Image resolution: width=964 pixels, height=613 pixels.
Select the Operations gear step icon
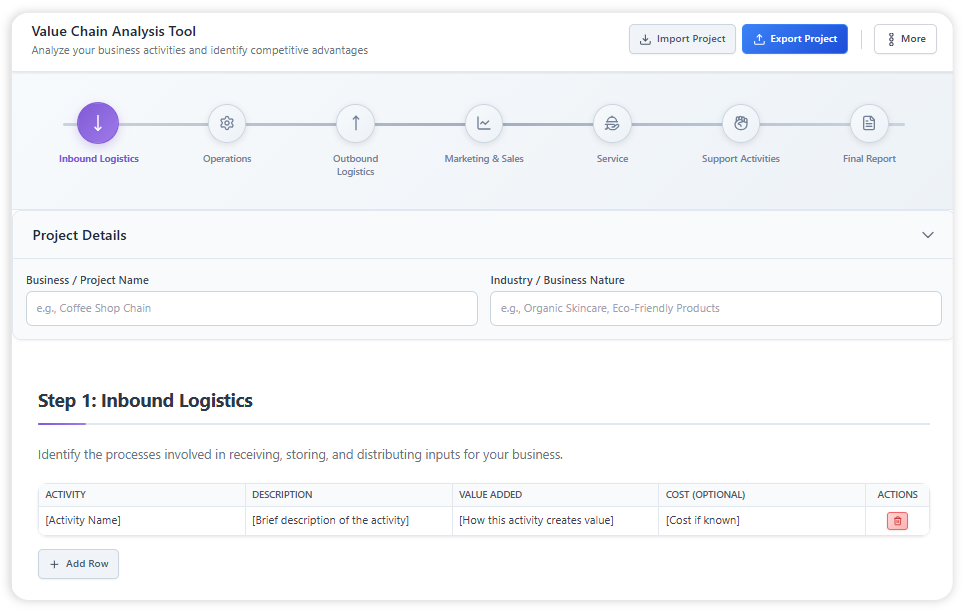pos(227,124)
